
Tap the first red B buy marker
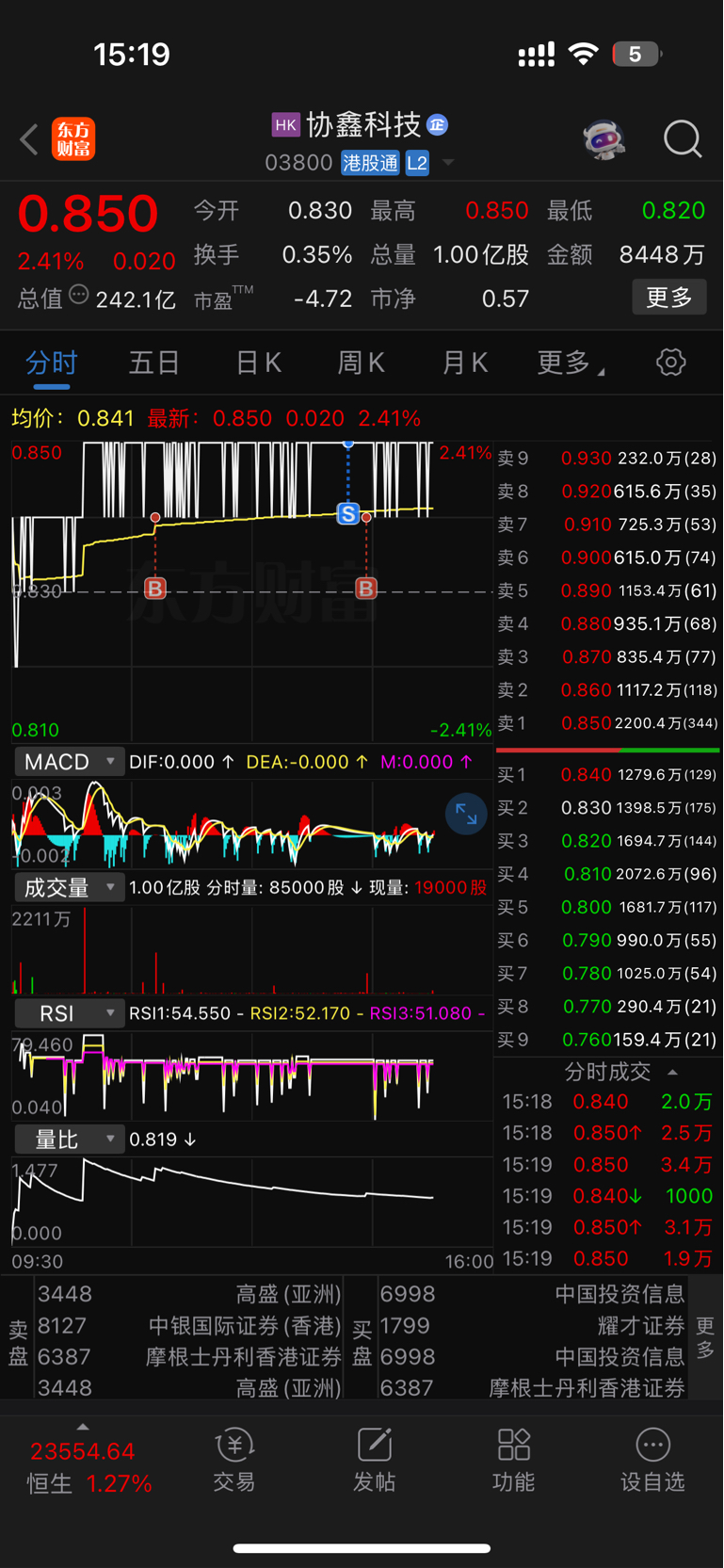click(155, 589)
